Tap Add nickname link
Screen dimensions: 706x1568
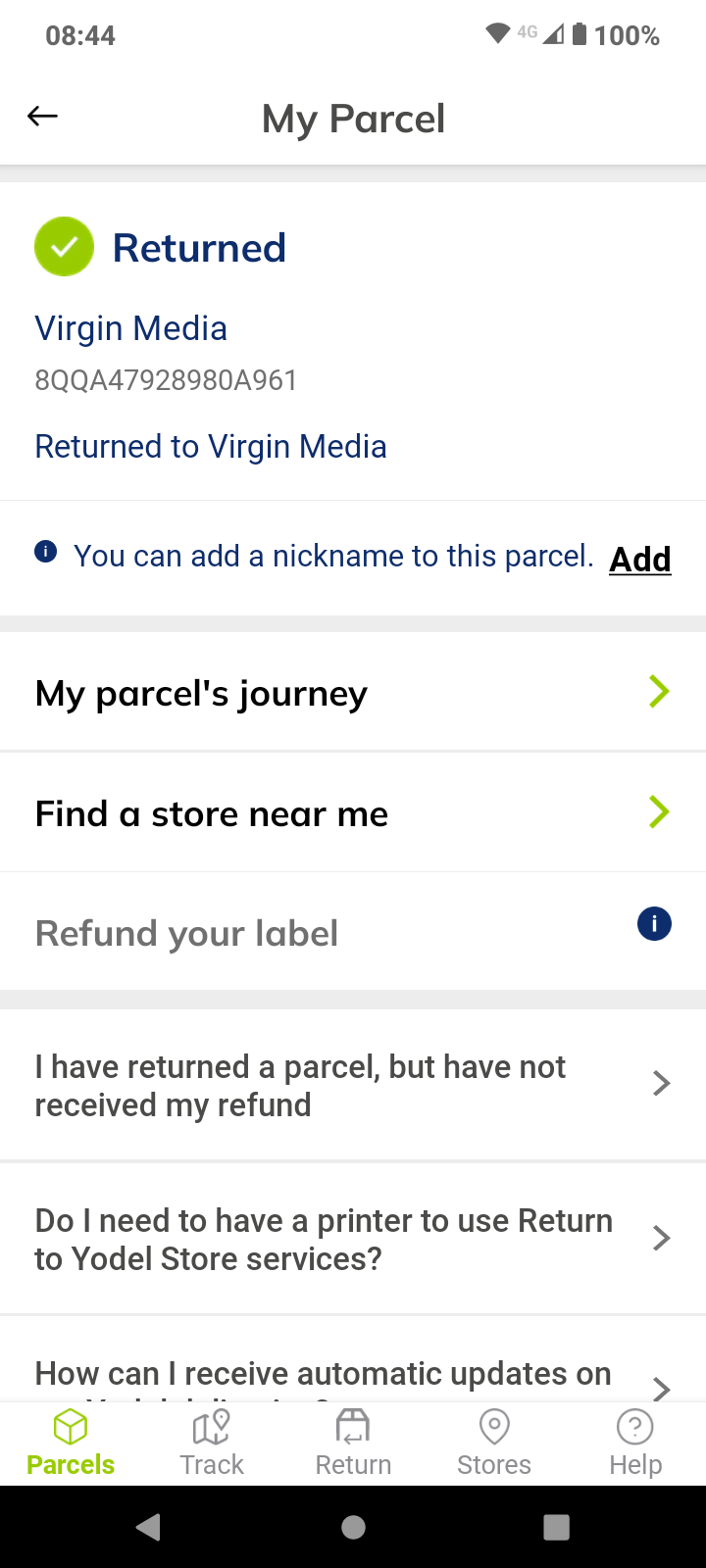[640, 559]
